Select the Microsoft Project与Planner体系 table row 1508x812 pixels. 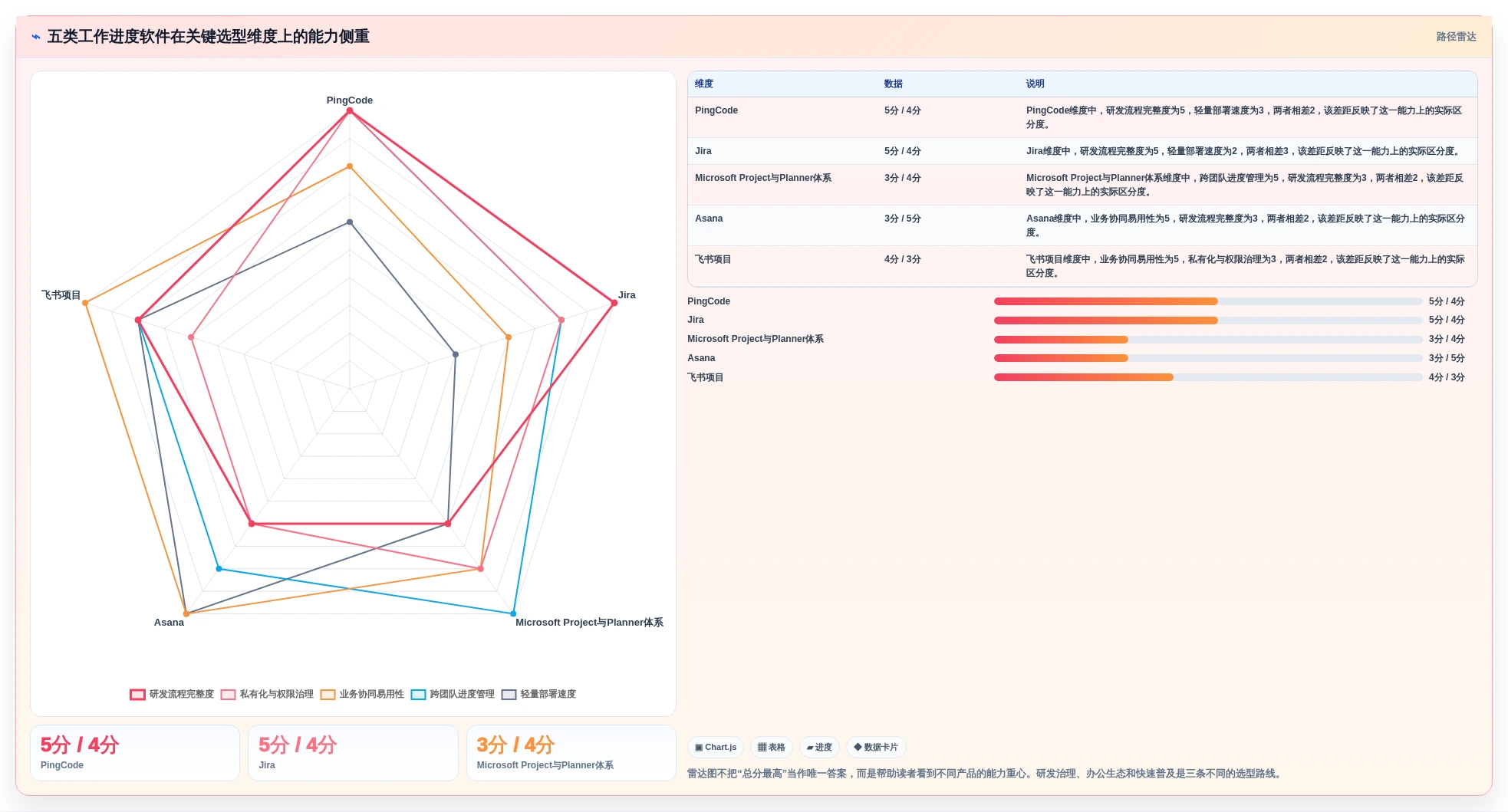tap(1082, 185)
